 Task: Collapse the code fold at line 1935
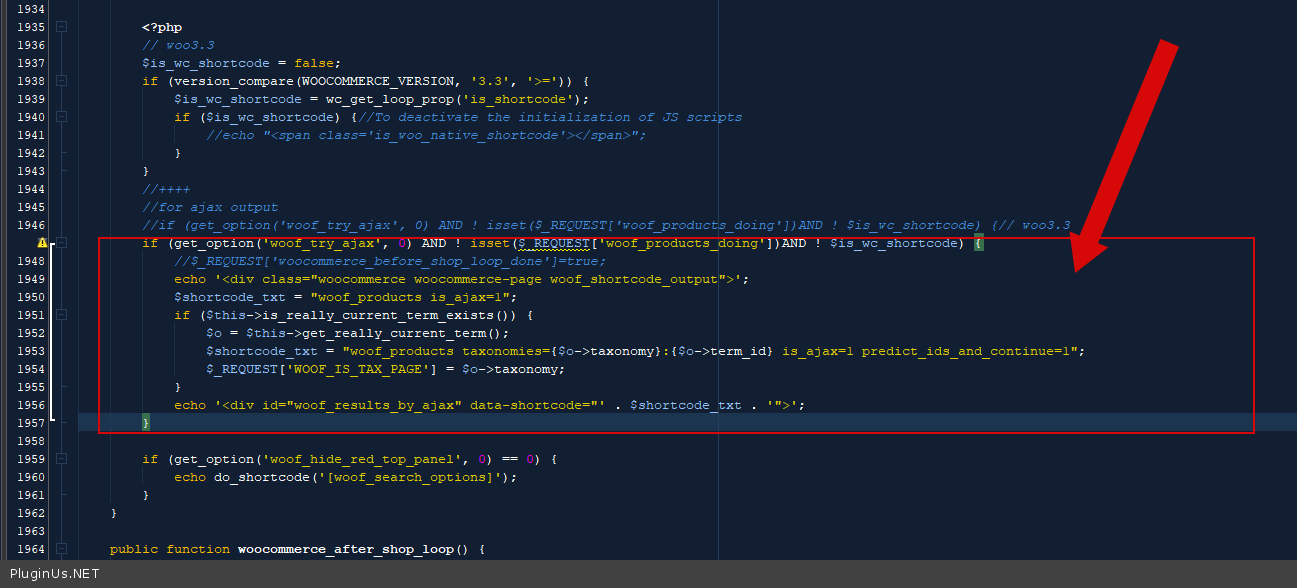pos(61,27)
